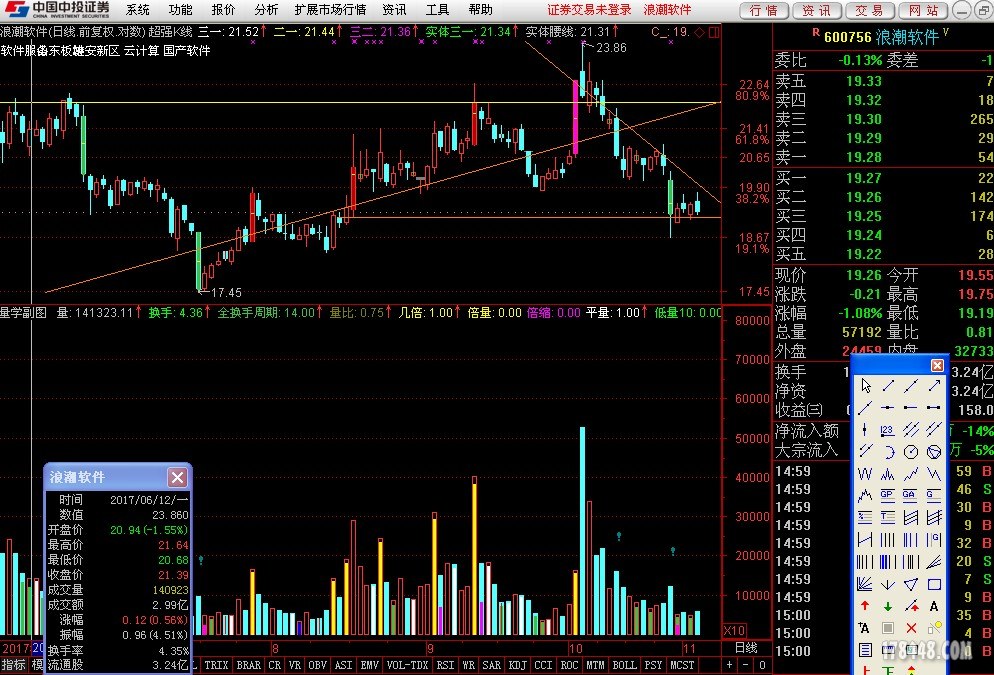Switch to the BRAR indicator tab
The image size is (994, 675).
tap(248, 665)
